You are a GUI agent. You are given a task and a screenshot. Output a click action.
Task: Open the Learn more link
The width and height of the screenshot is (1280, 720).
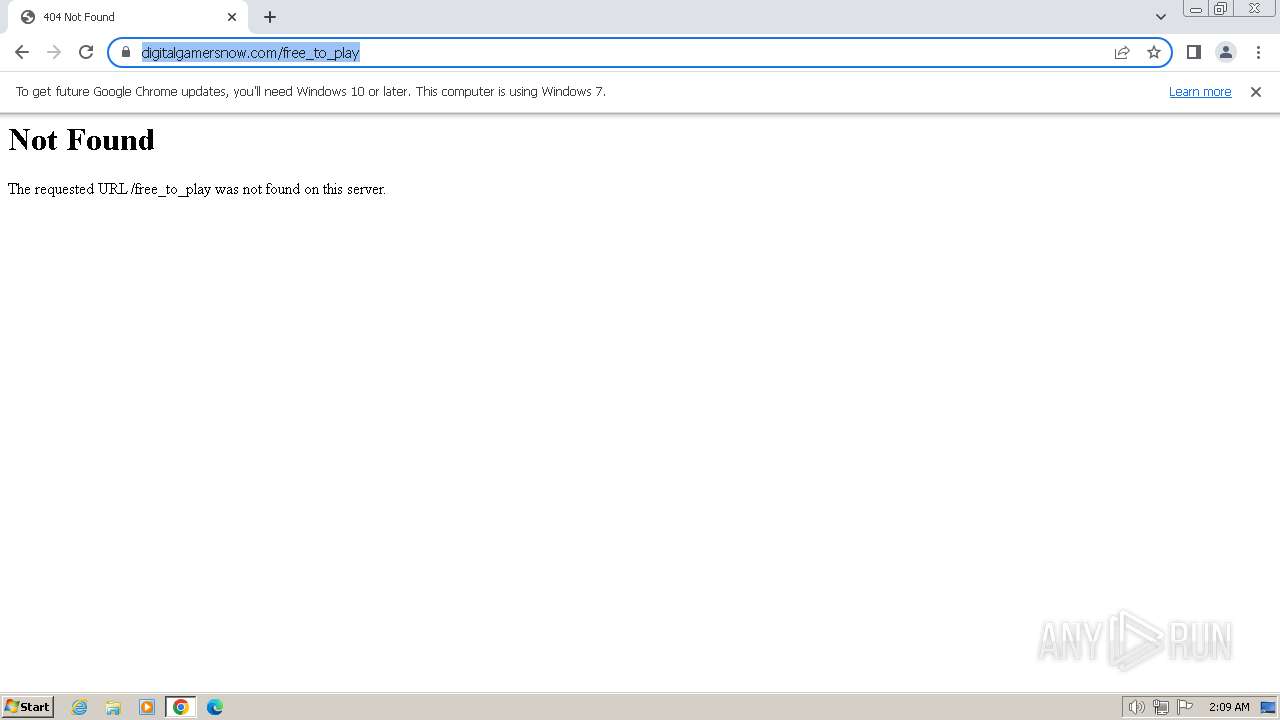[1200, 92]
